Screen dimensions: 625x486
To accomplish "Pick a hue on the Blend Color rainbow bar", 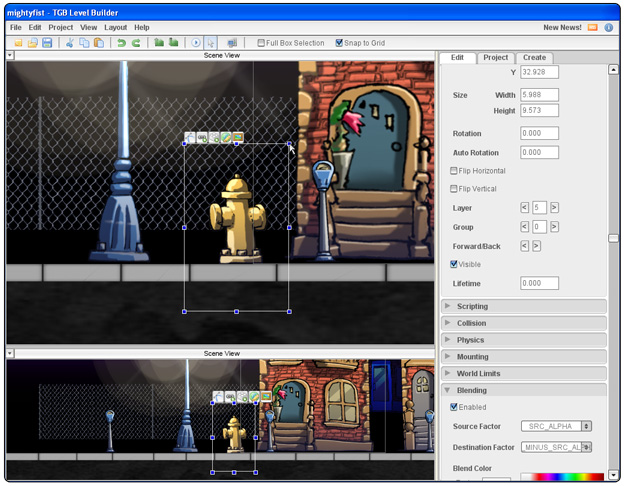I will [x=562, y=476].
